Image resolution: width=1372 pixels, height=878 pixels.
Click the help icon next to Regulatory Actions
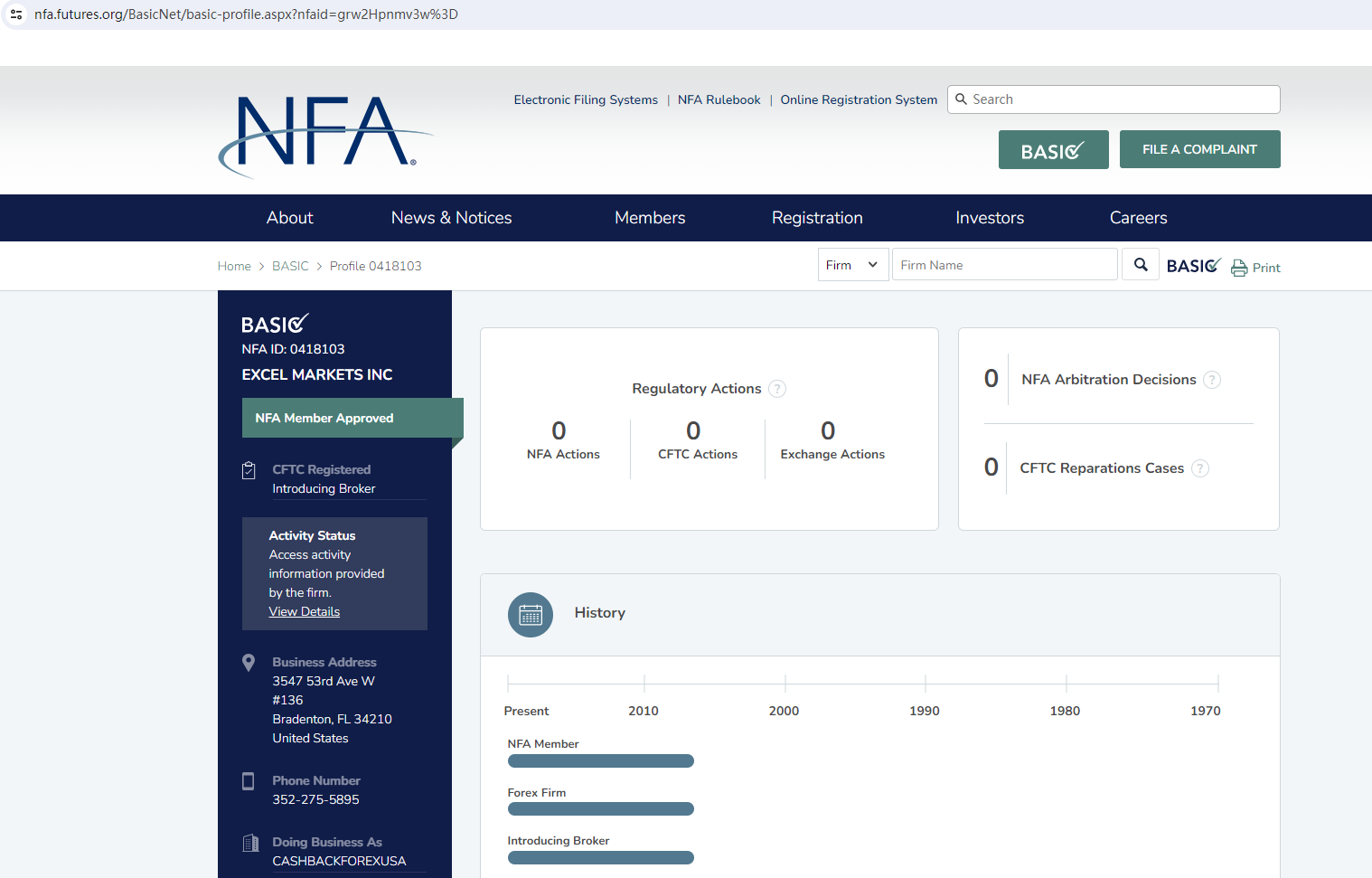click(x=777, y=389)
